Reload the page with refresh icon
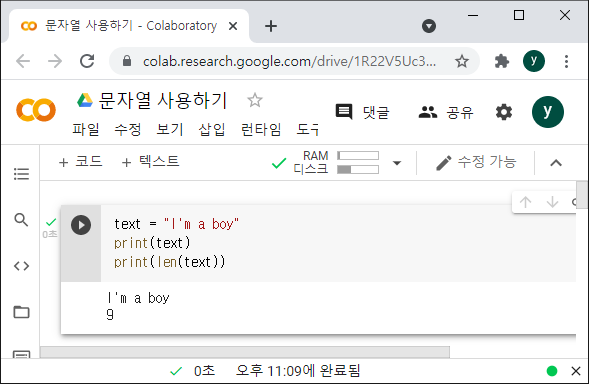Screen dimensions: 589x384 [87, 61]
